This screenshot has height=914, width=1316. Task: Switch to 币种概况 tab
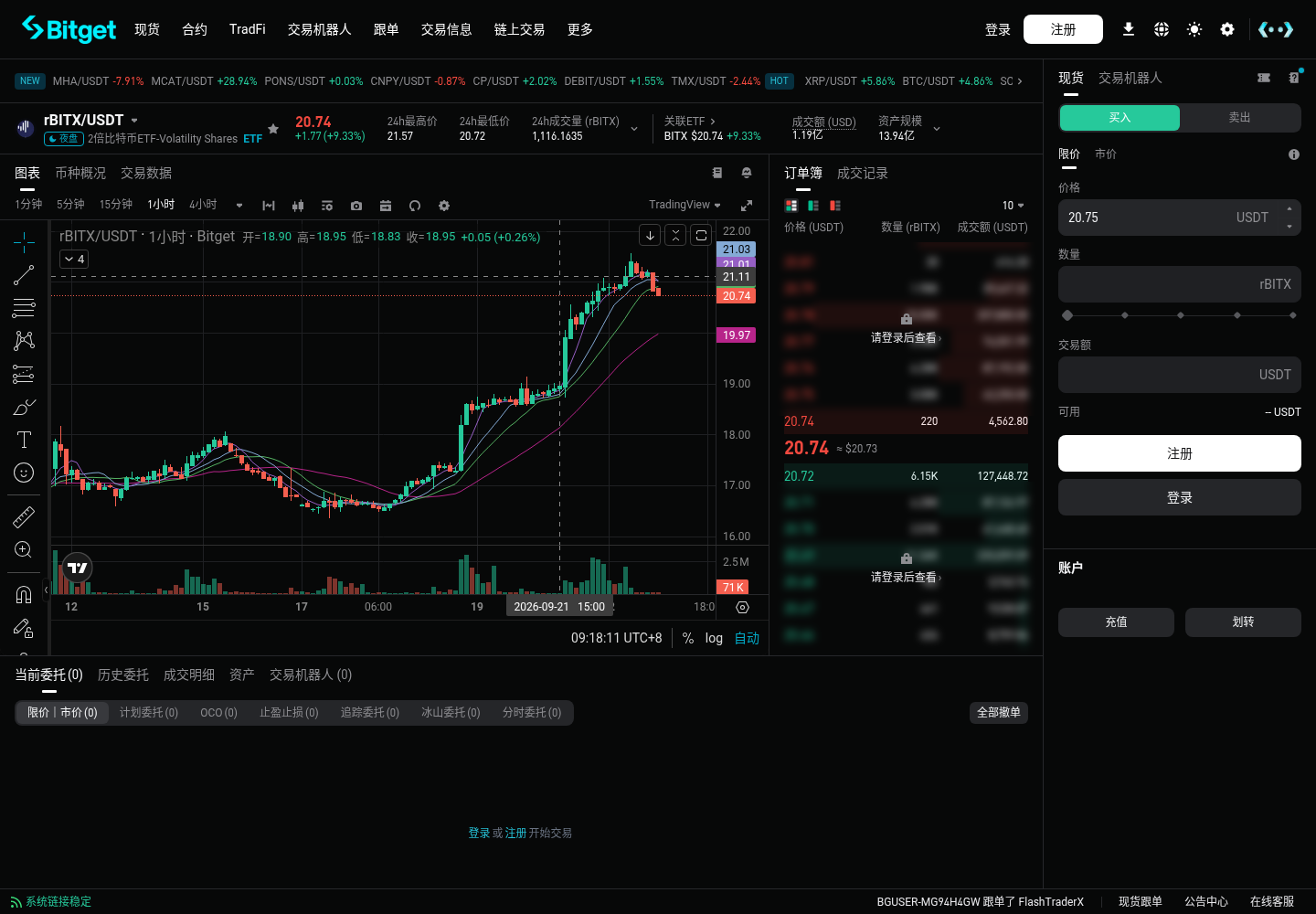coord(80,173)
